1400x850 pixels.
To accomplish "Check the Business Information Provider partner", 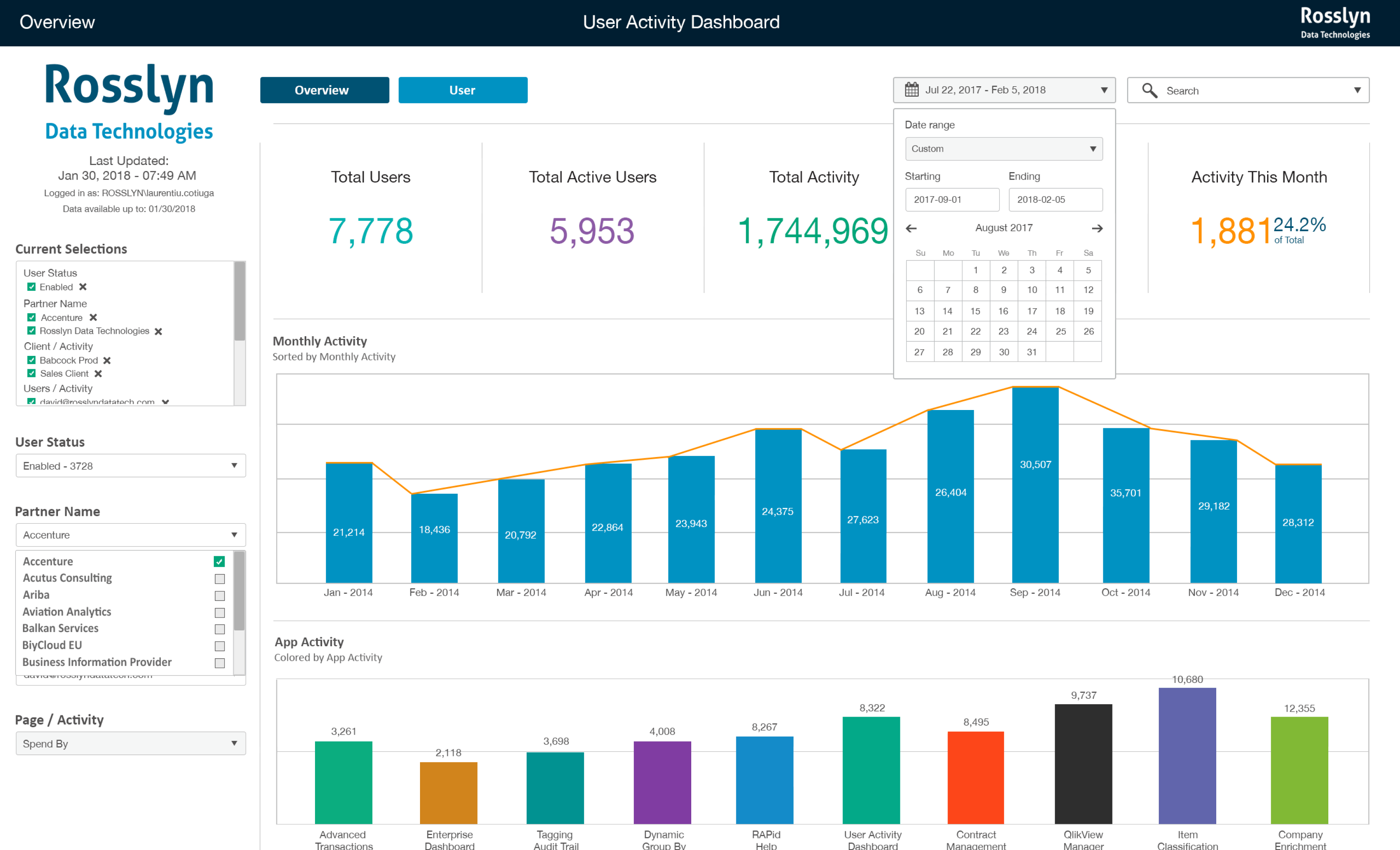I will coord(219,664).
